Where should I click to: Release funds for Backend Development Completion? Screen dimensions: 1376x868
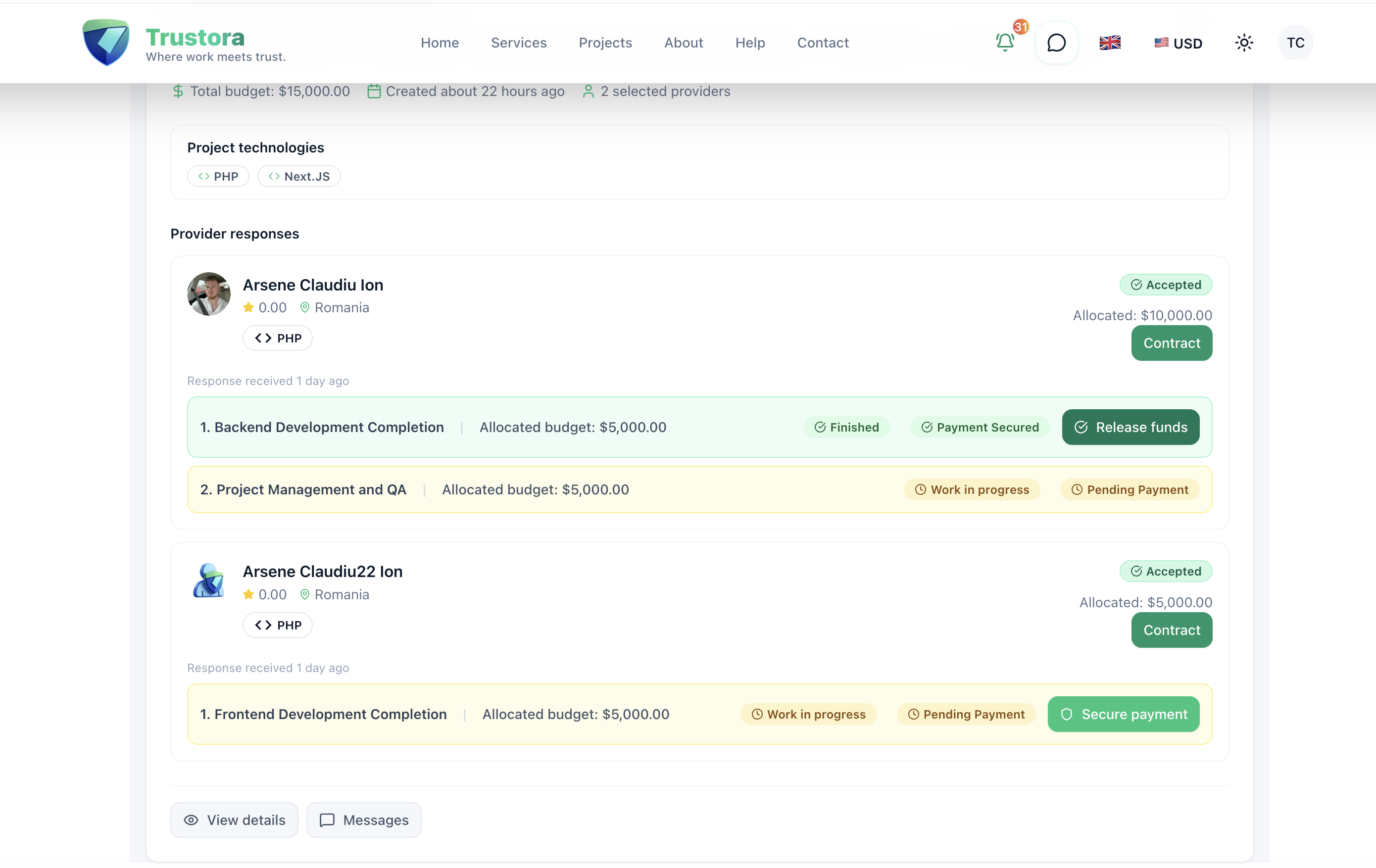click(x=1130, y=427)
